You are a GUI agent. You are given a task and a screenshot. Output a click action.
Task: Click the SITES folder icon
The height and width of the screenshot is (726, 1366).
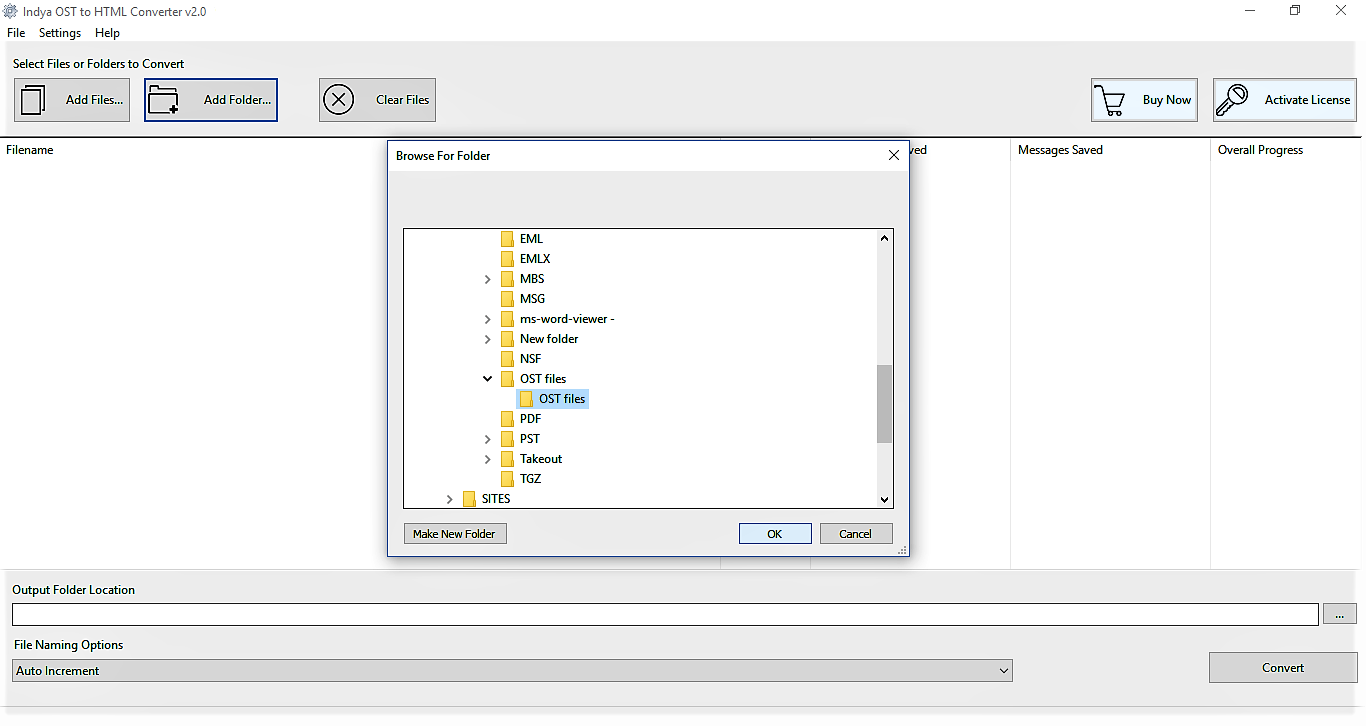pyautogui.click(x=469, y=499)
